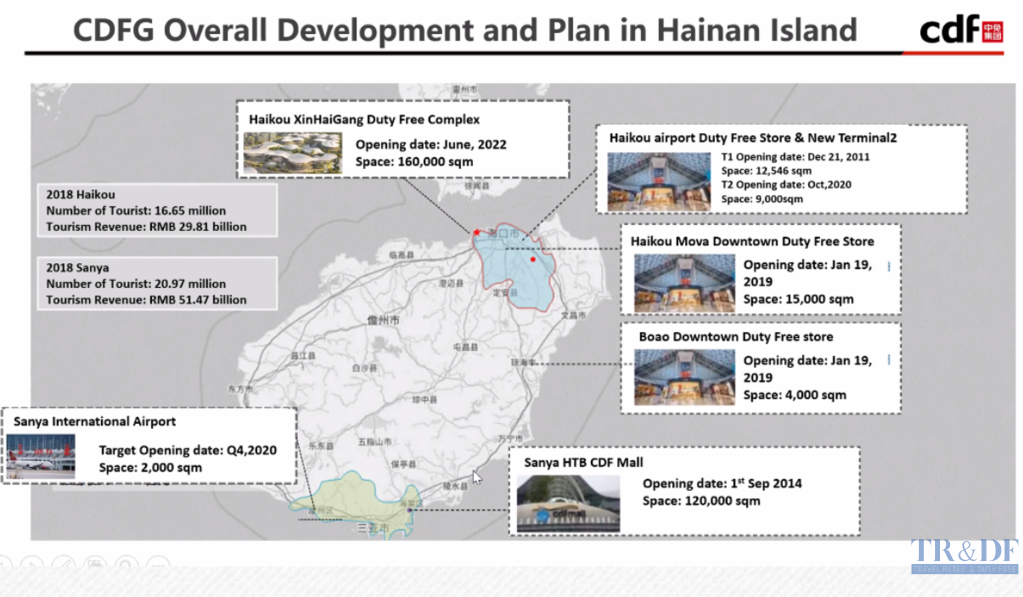The image size is (1023, 597).
Task: Click the blue Haikou region on map
Action: (510, 265)
